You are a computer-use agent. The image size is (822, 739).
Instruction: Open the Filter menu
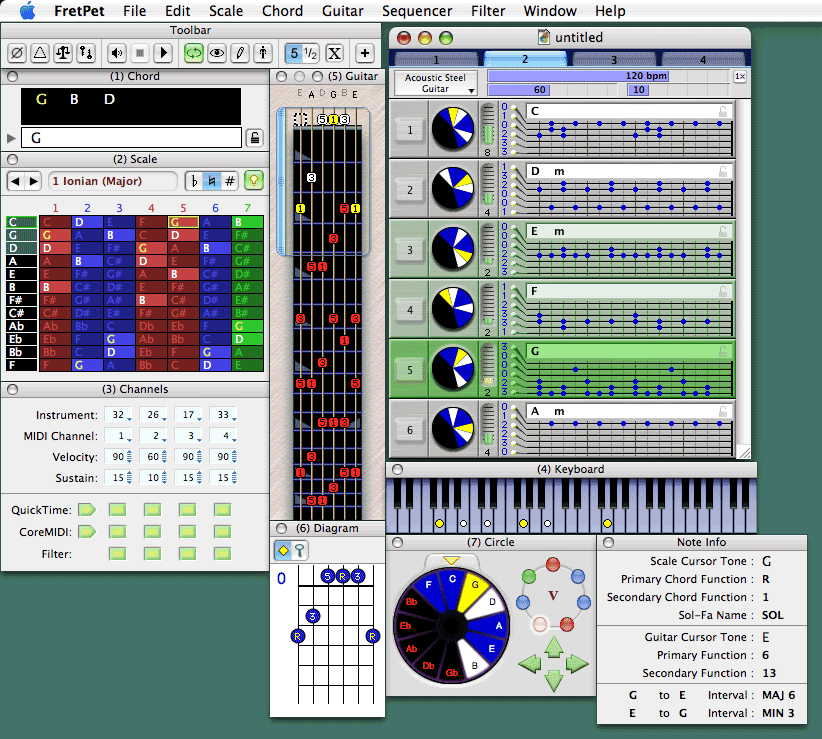488,10
